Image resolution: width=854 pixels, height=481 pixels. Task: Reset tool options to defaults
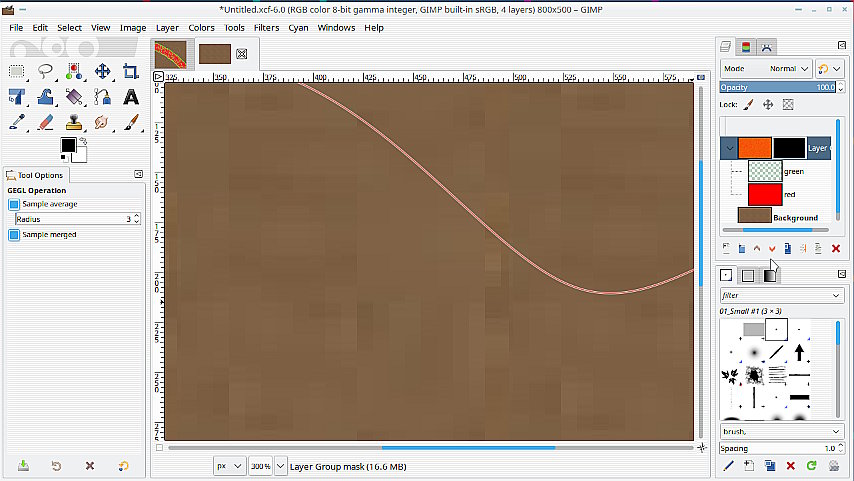(124, 466)
